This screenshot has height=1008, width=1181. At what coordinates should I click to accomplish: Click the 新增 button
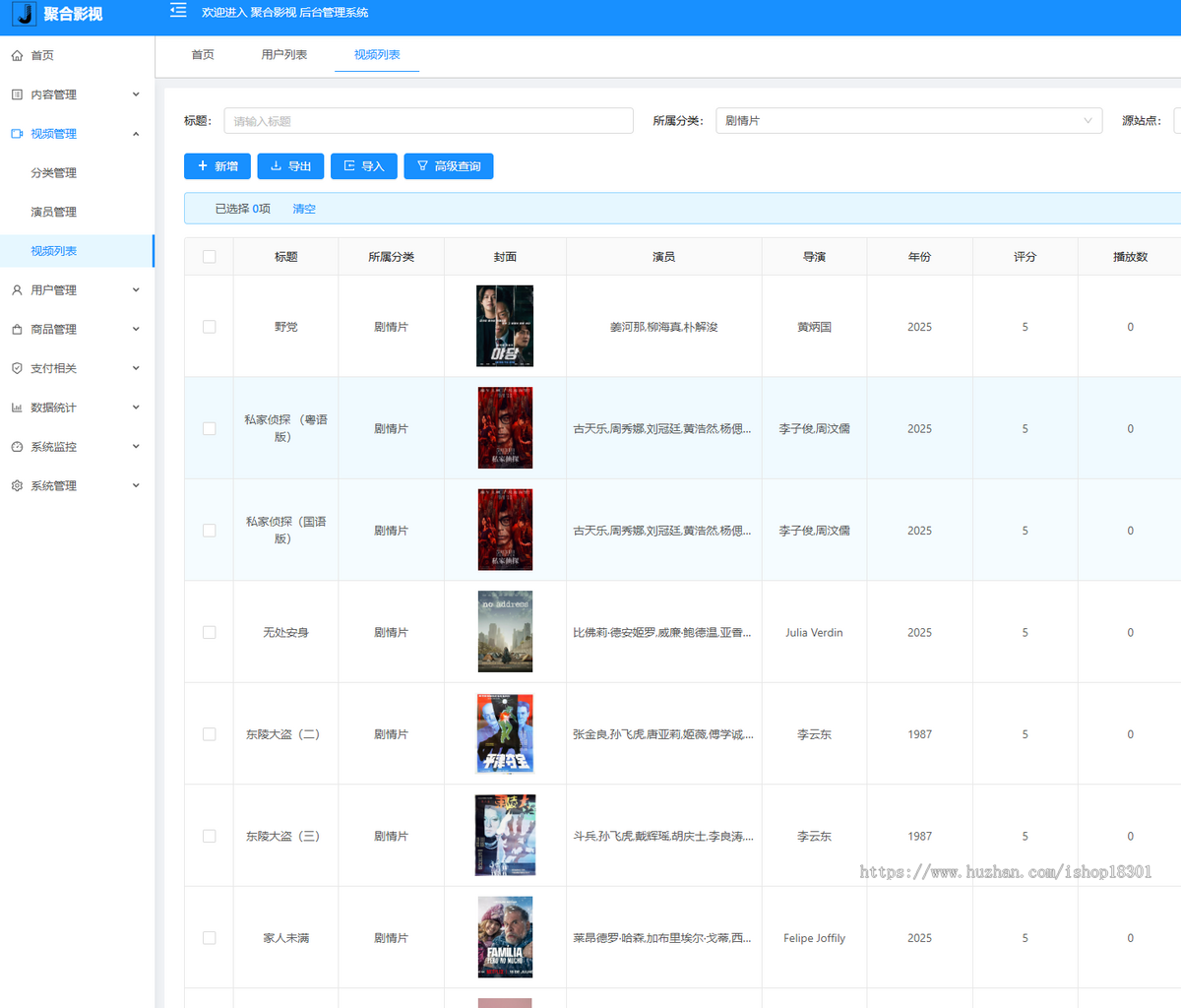tap(218, 166)
